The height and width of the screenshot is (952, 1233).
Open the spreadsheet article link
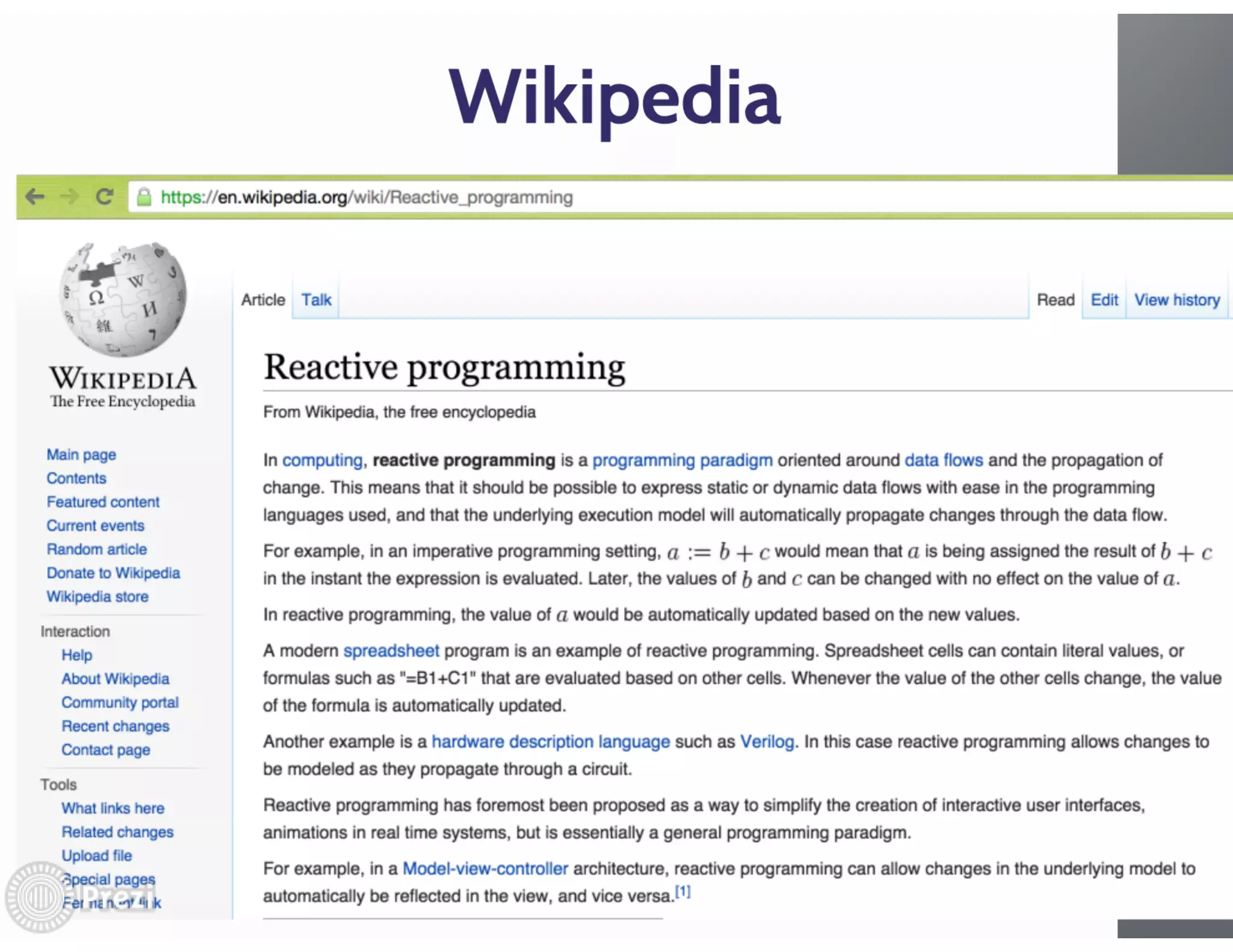click(391, 651)
